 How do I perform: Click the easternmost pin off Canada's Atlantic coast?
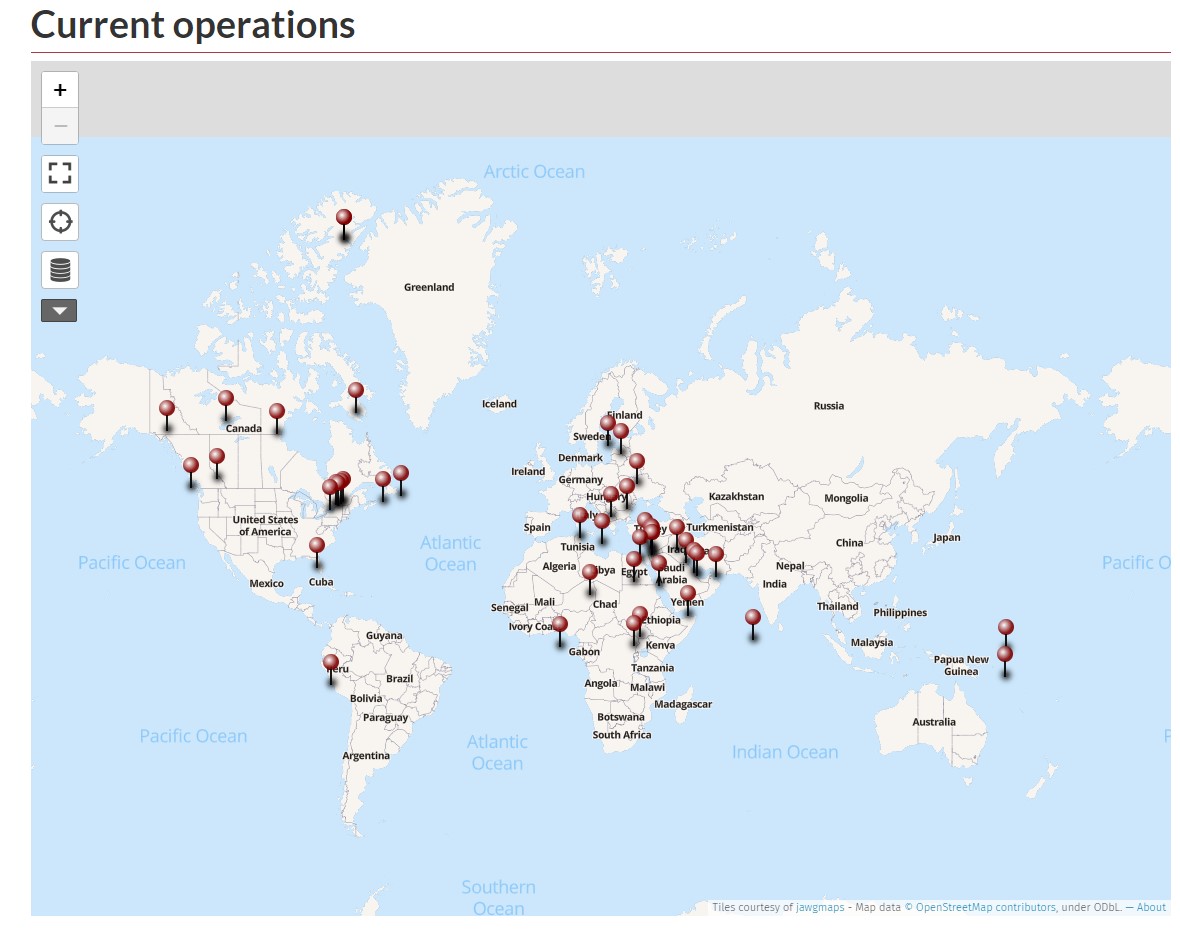tap(401, 474)
